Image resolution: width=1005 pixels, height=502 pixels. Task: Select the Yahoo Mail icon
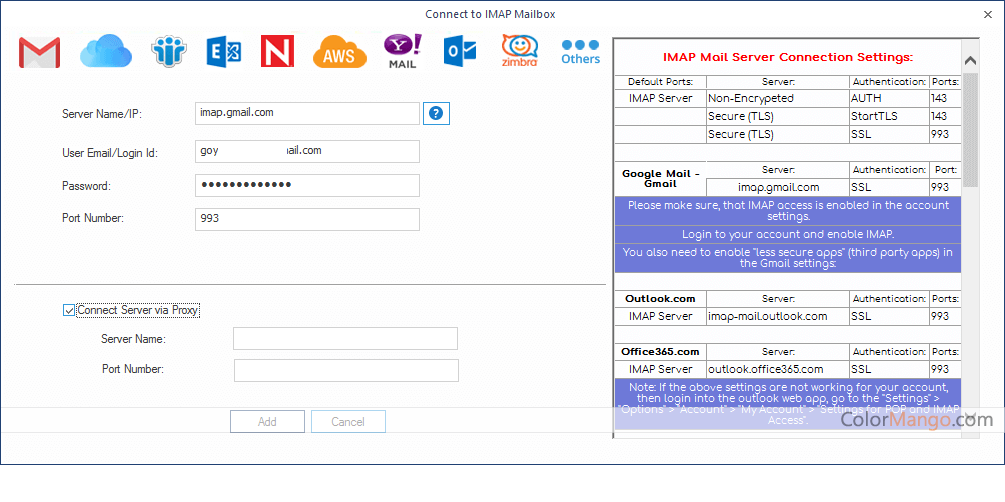coord(403,51)
